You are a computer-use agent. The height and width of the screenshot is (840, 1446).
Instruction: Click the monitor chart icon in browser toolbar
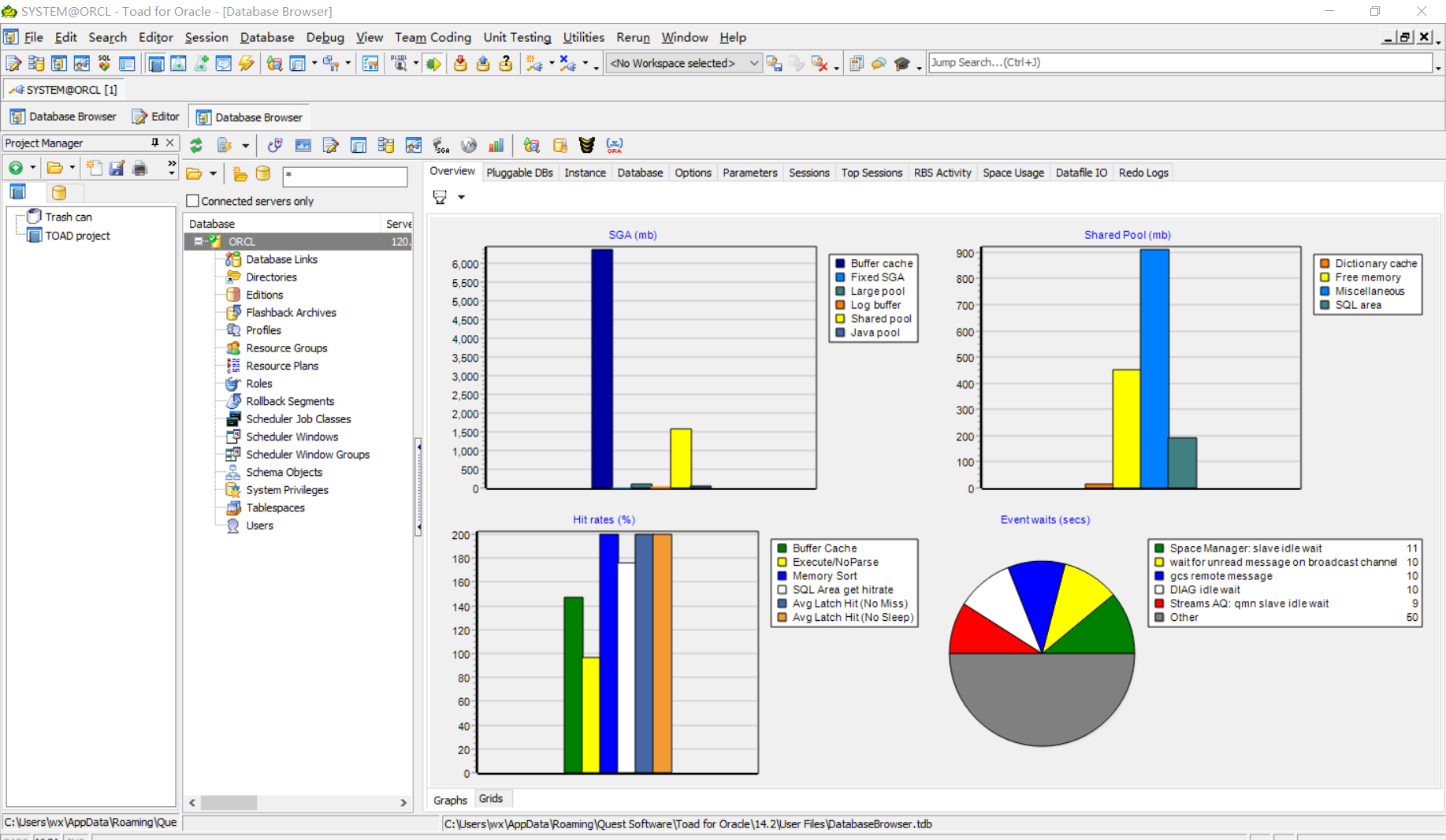click(x=303, y=145)
